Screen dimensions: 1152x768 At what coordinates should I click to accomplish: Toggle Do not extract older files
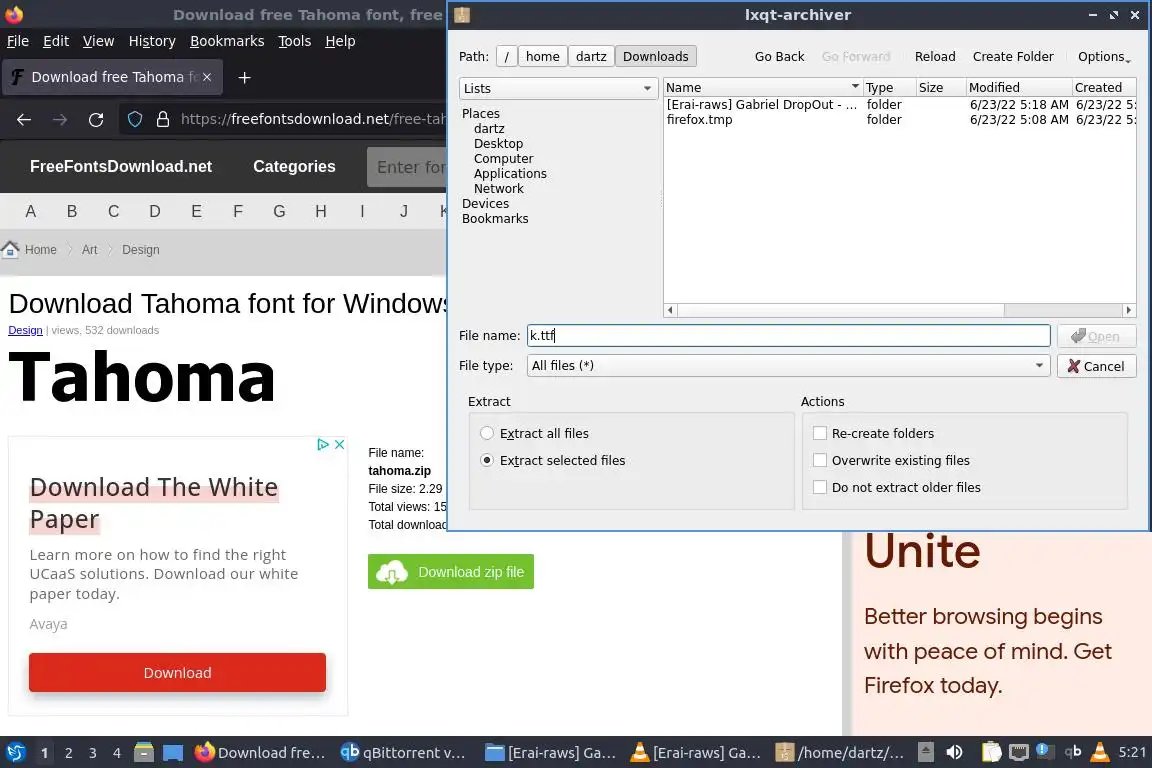pos(820,487)
